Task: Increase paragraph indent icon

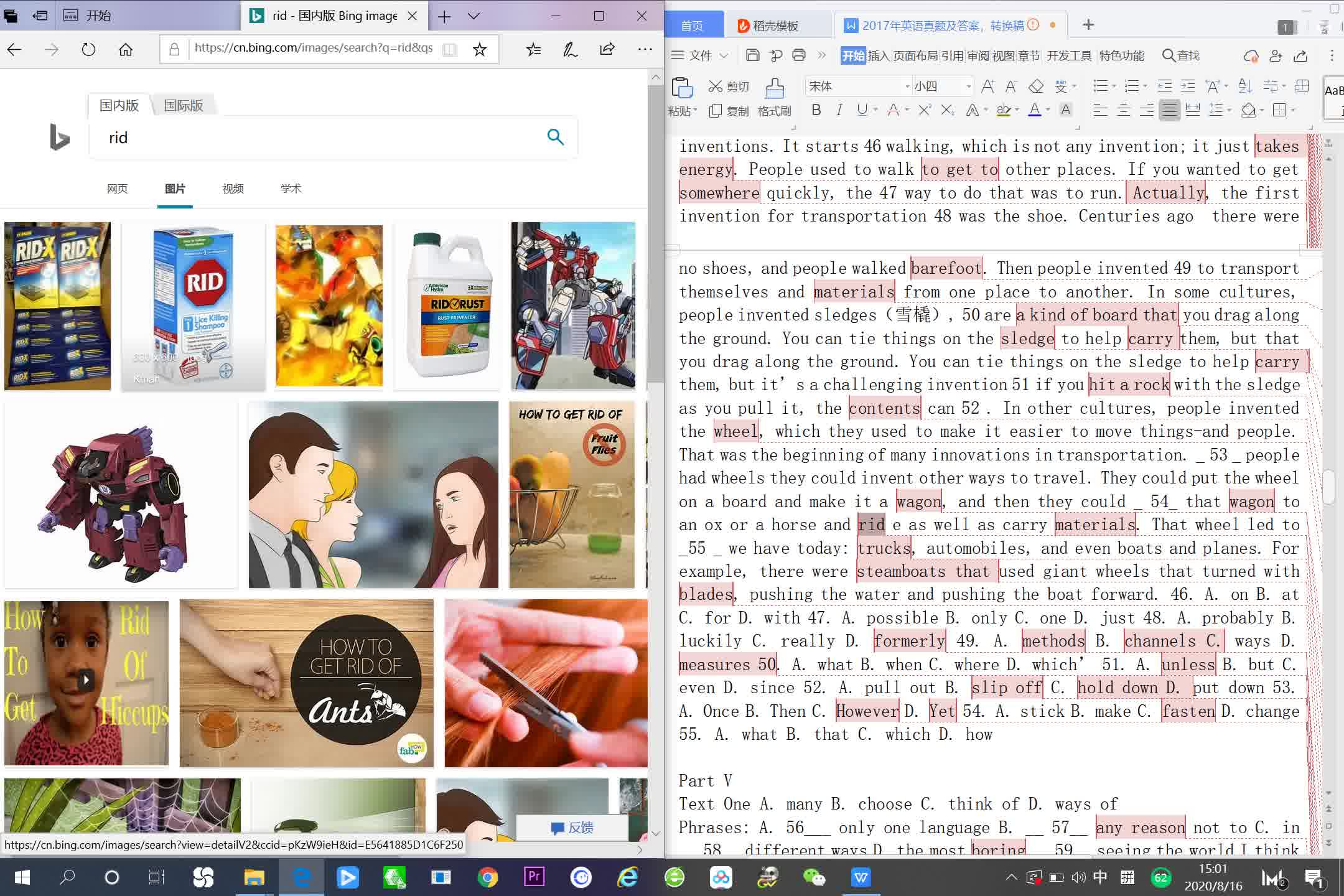Action: coord(1188,86)
